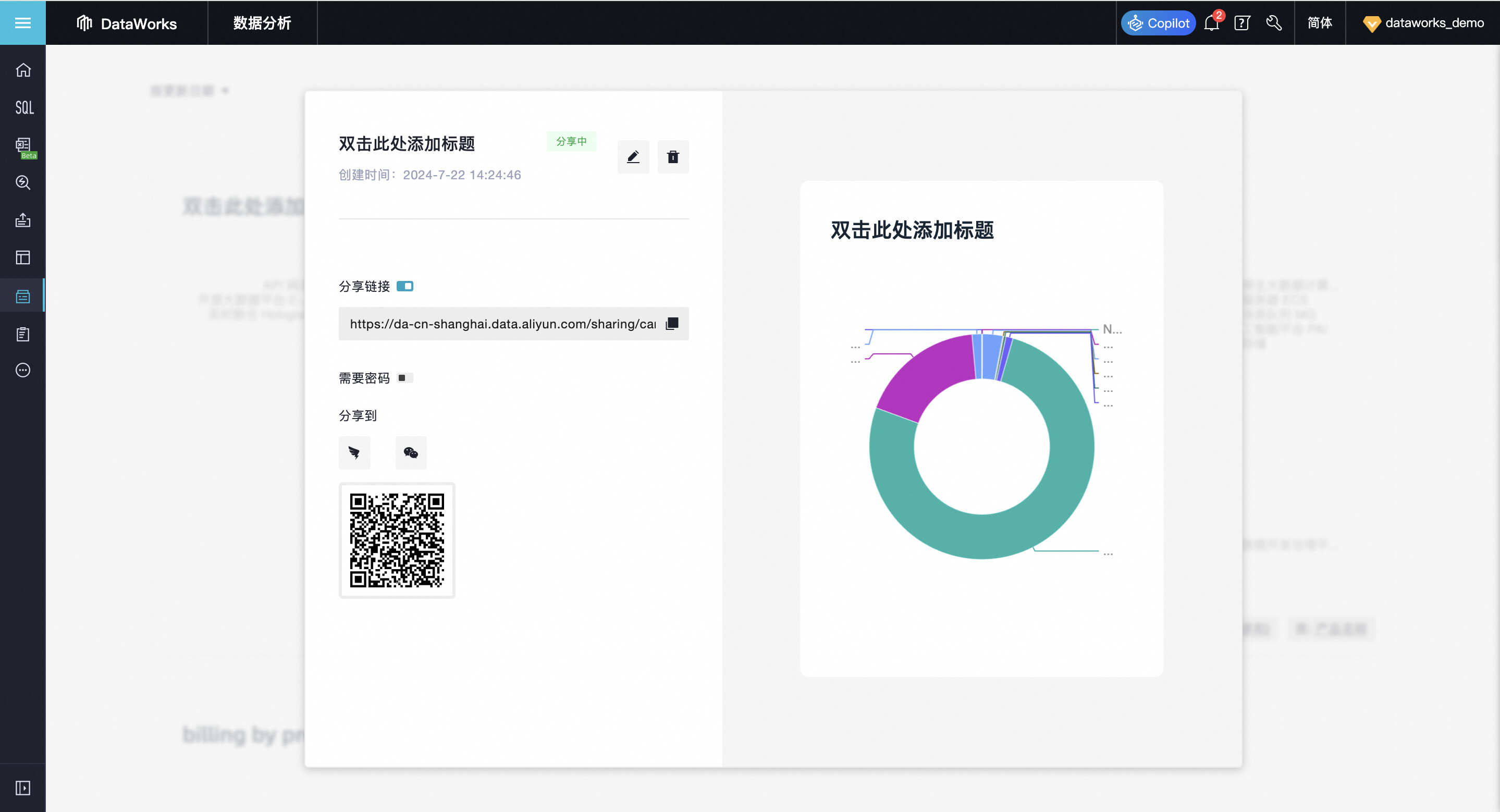The image size is (1500, 812).
Task: Open the notifications bell
Action: click(1211, 23)
